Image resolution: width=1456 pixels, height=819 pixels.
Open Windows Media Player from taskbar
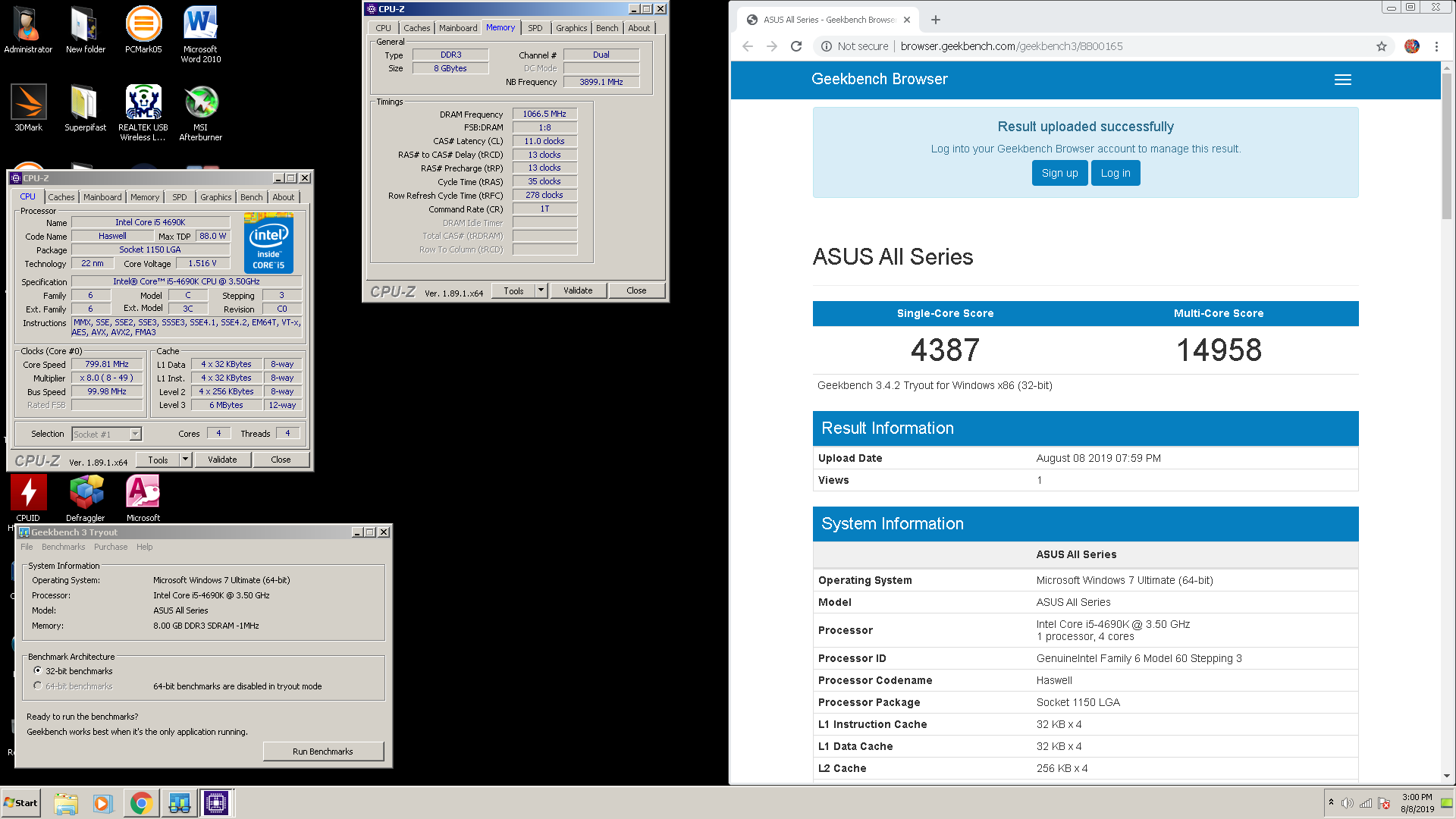pos(102,803)
